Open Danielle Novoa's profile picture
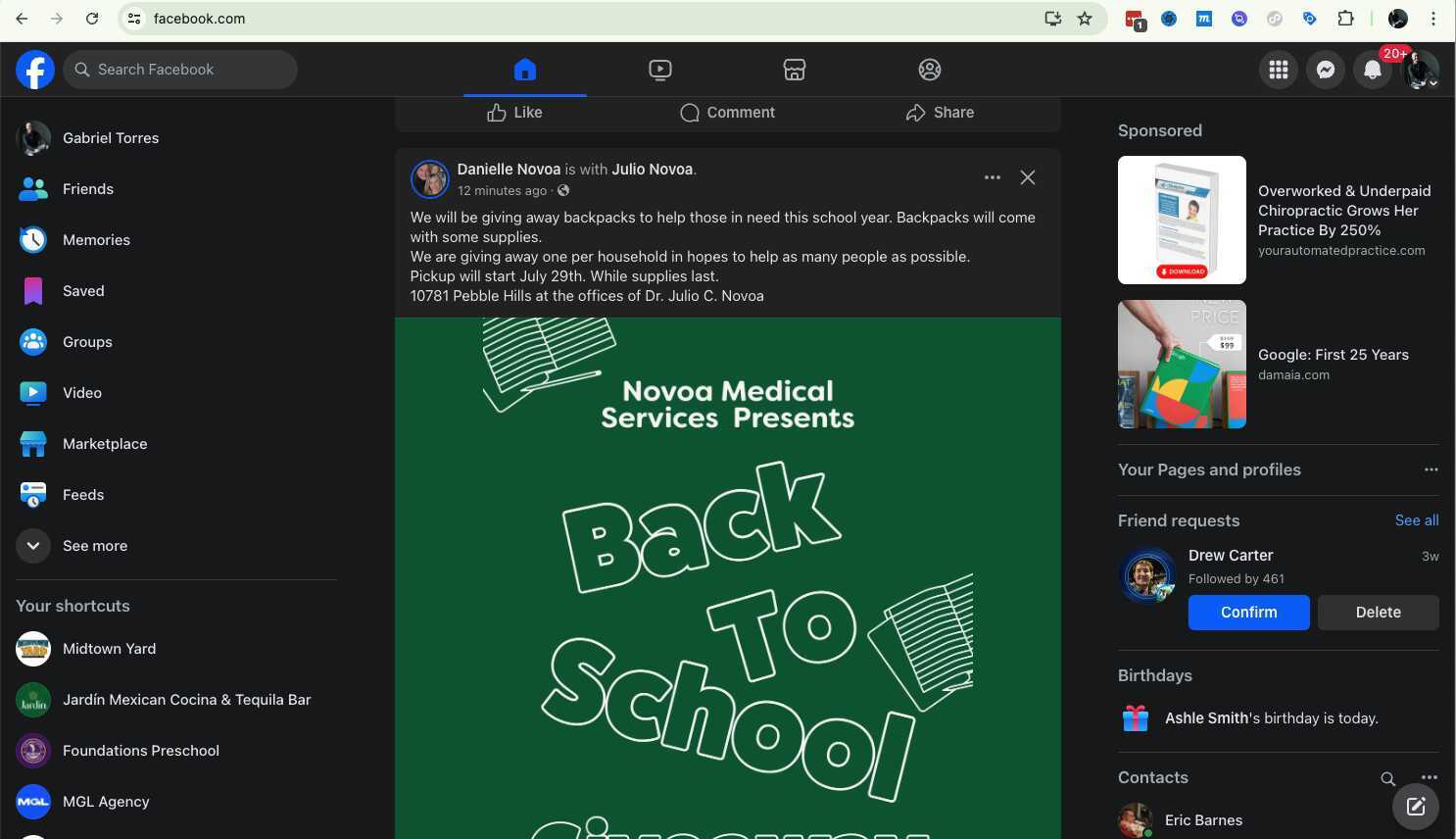 point(429,179)
